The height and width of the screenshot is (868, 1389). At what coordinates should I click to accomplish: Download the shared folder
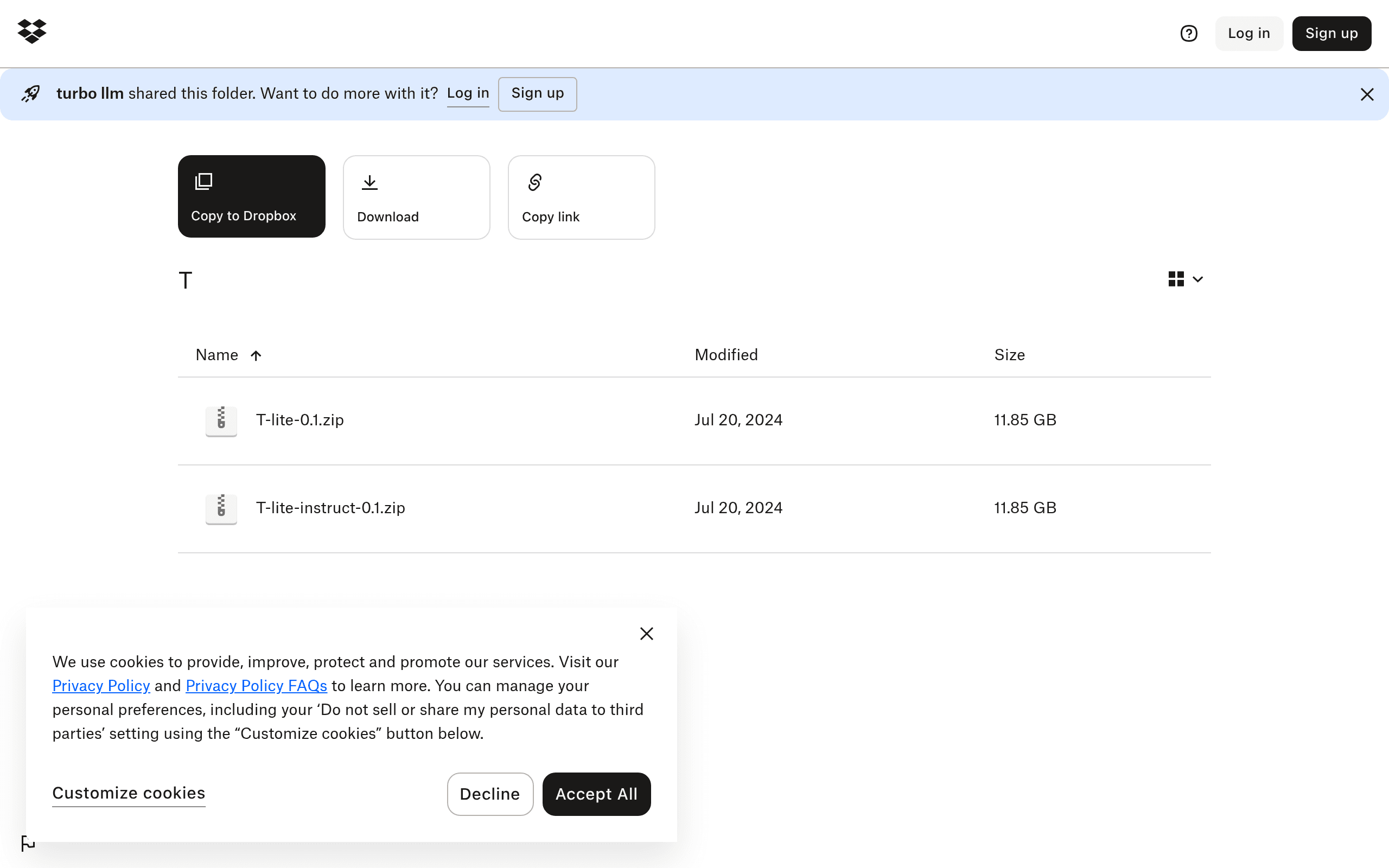pos(416,197)
